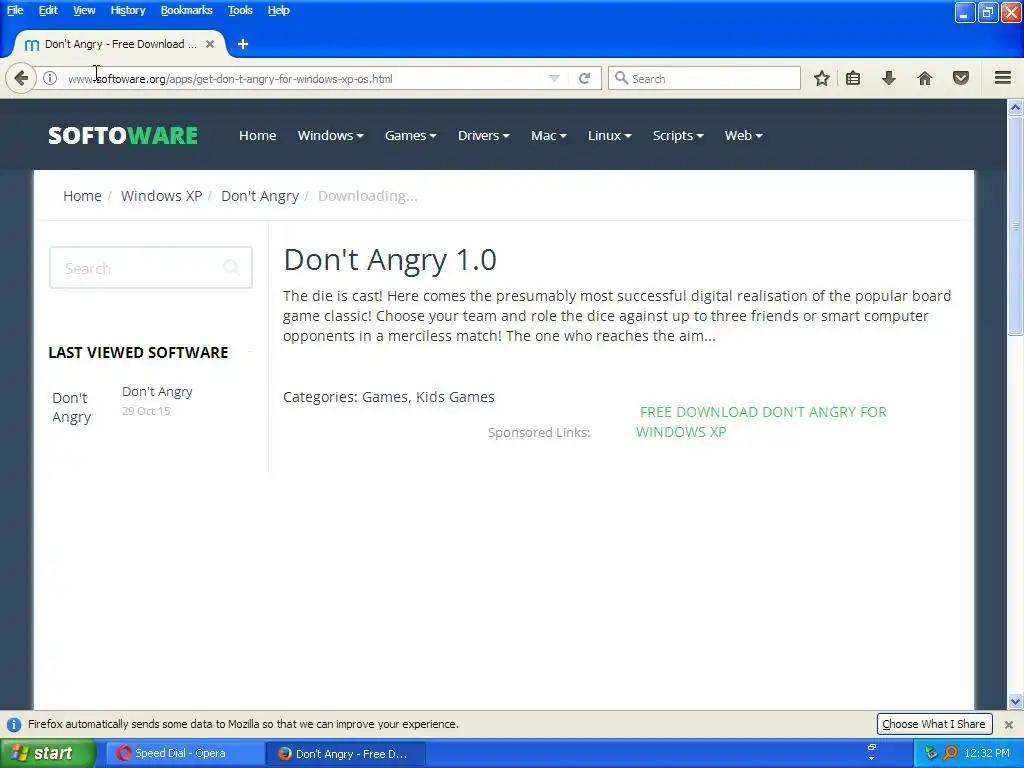This screenshot has height=768, width=1024.
Task: Go back using the browser back arrow
Action: pyautogui.click(x=21, y=78)
